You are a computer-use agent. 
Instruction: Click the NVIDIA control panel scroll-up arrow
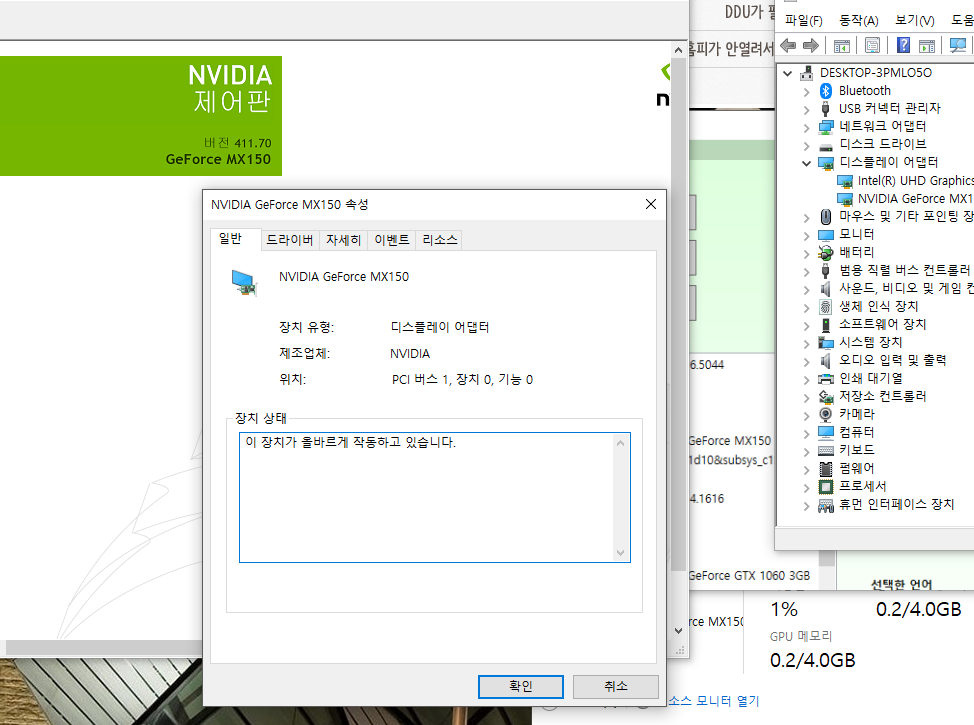tap(678, 50)
